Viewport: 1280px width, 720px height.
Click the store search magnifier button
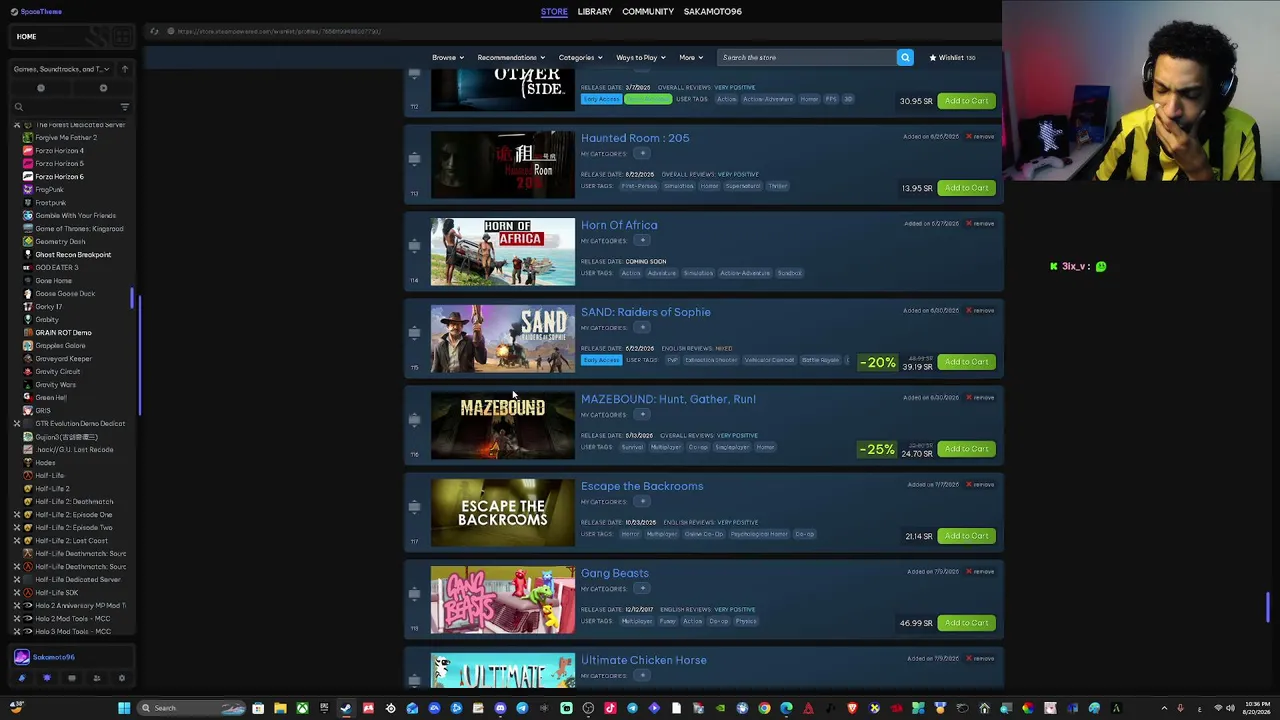pyautogui.click(x=905, y=57)
